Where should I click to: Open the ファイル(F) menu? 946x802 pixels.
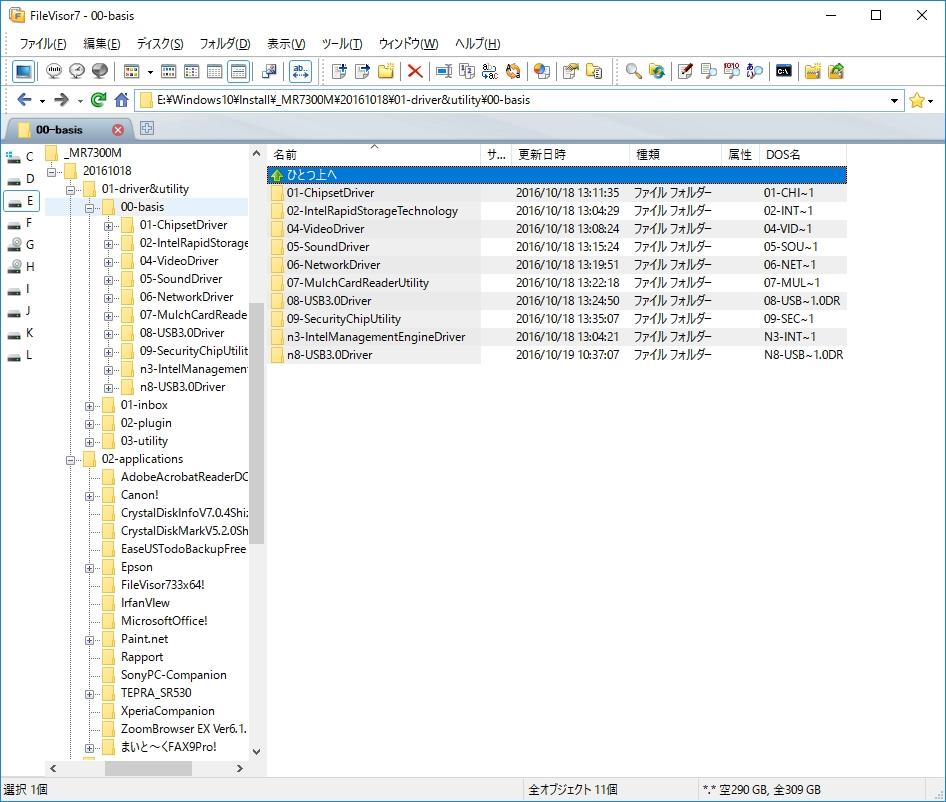click(x=43, y=43)
